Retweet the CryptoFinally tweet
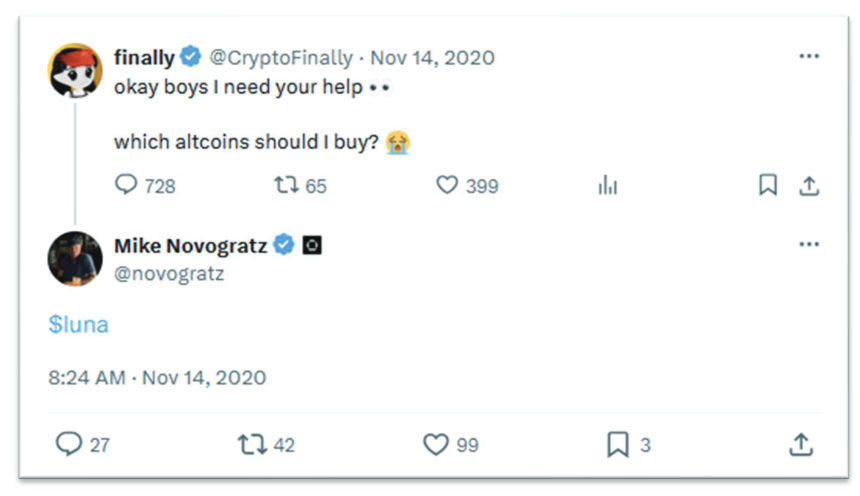This screenshot has width=860, height=496. (x=286, y=185)
